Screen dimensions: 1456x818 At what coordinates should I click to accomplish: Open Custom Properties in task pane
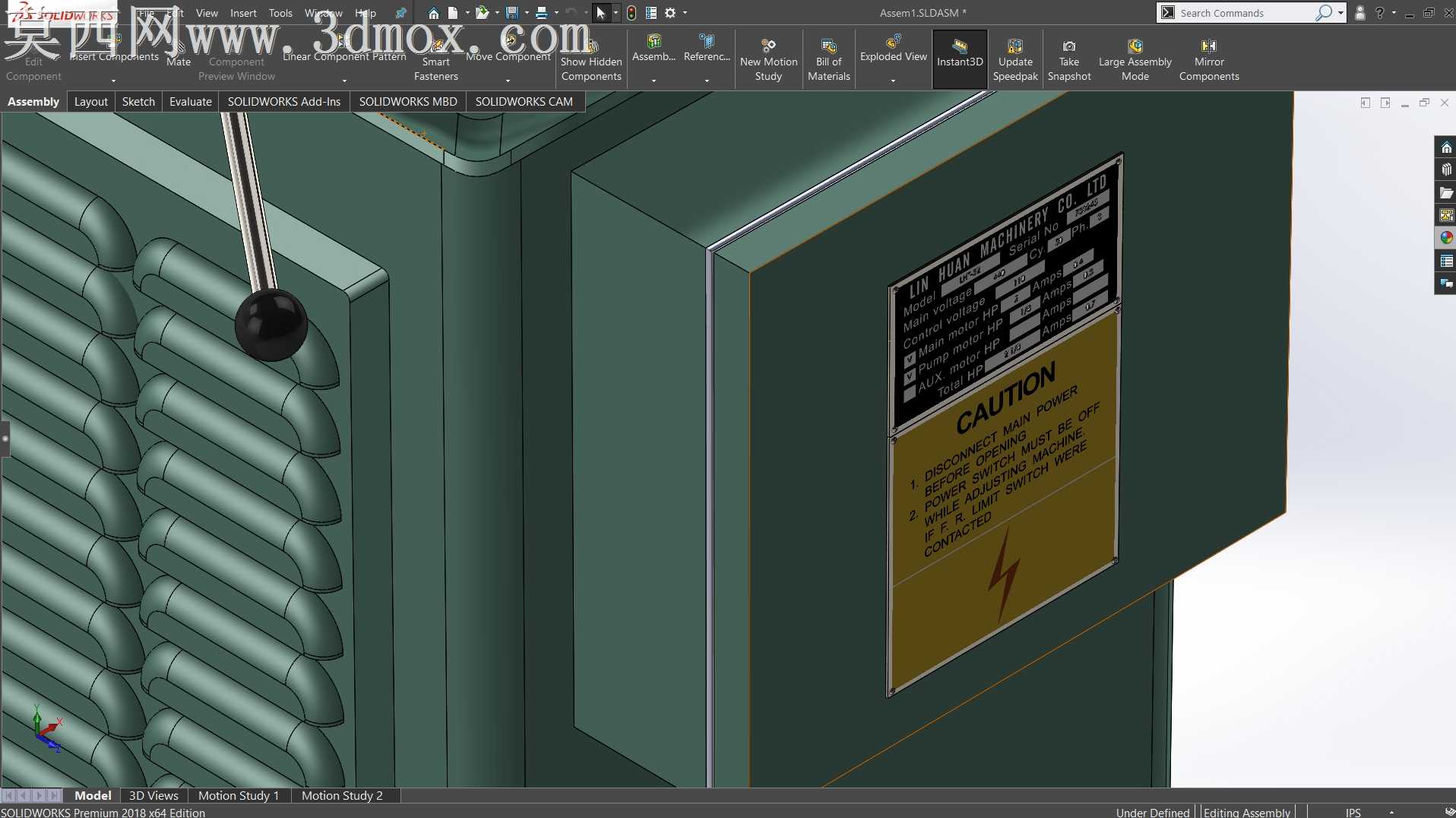(1445, 262)
